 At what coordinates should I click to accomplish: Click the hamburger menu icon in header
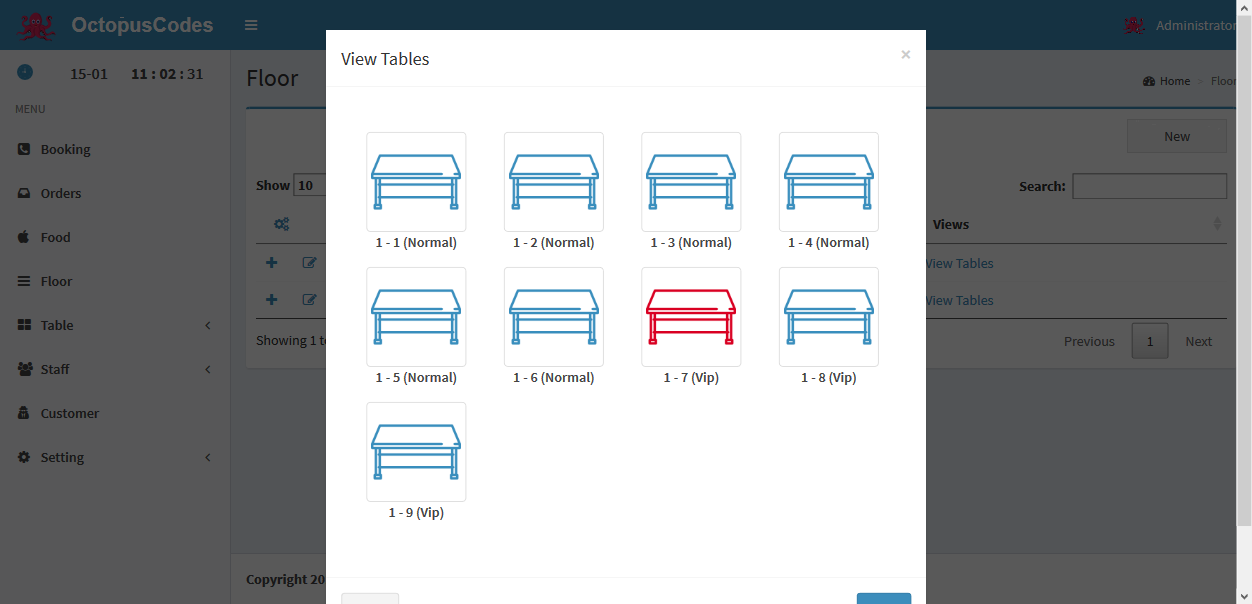click(x=251, y=25)
